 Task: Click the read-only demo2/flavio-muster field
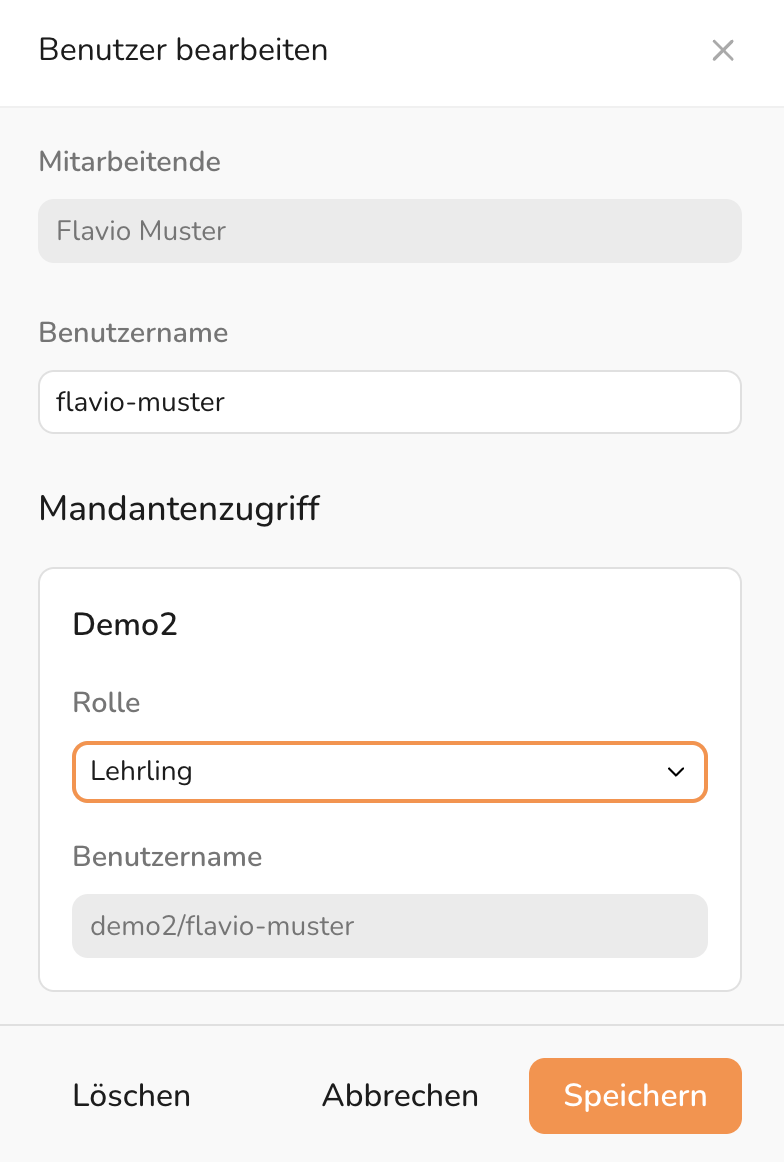(x=390, y=926)
